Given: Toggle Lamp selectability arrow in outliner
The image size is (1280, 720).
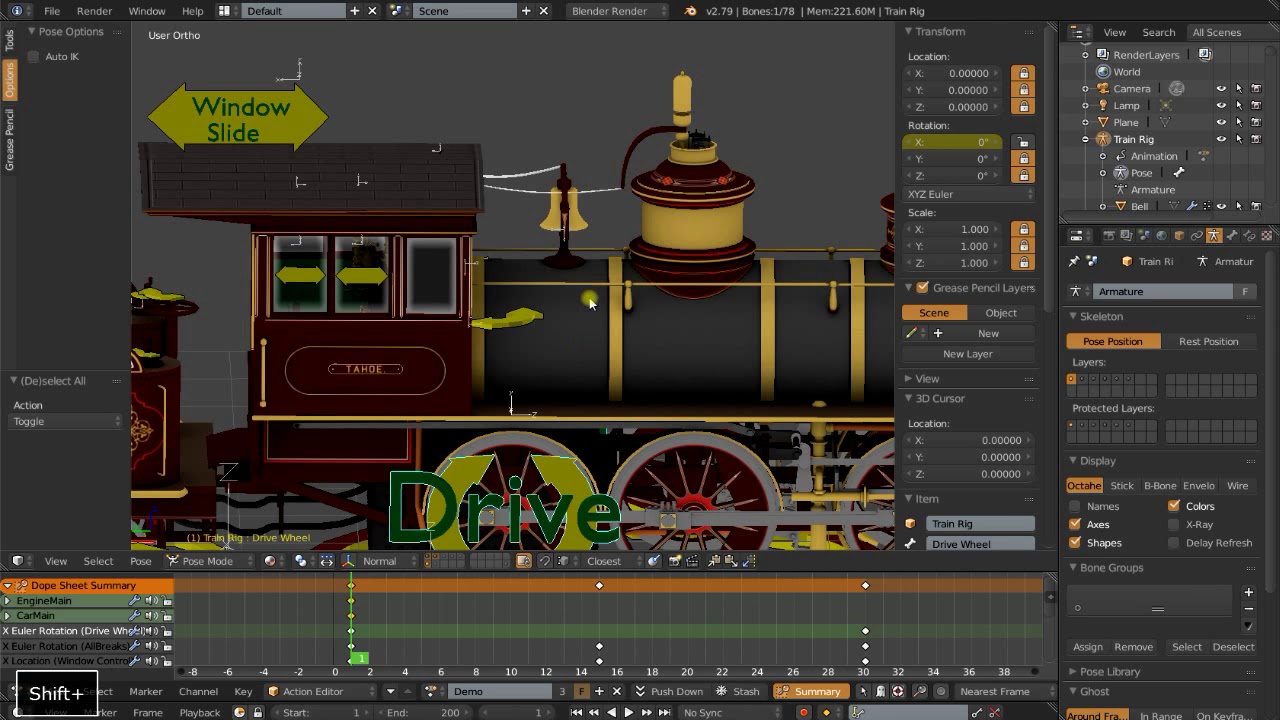Looking at the screenshot, I should [1239, 105].
